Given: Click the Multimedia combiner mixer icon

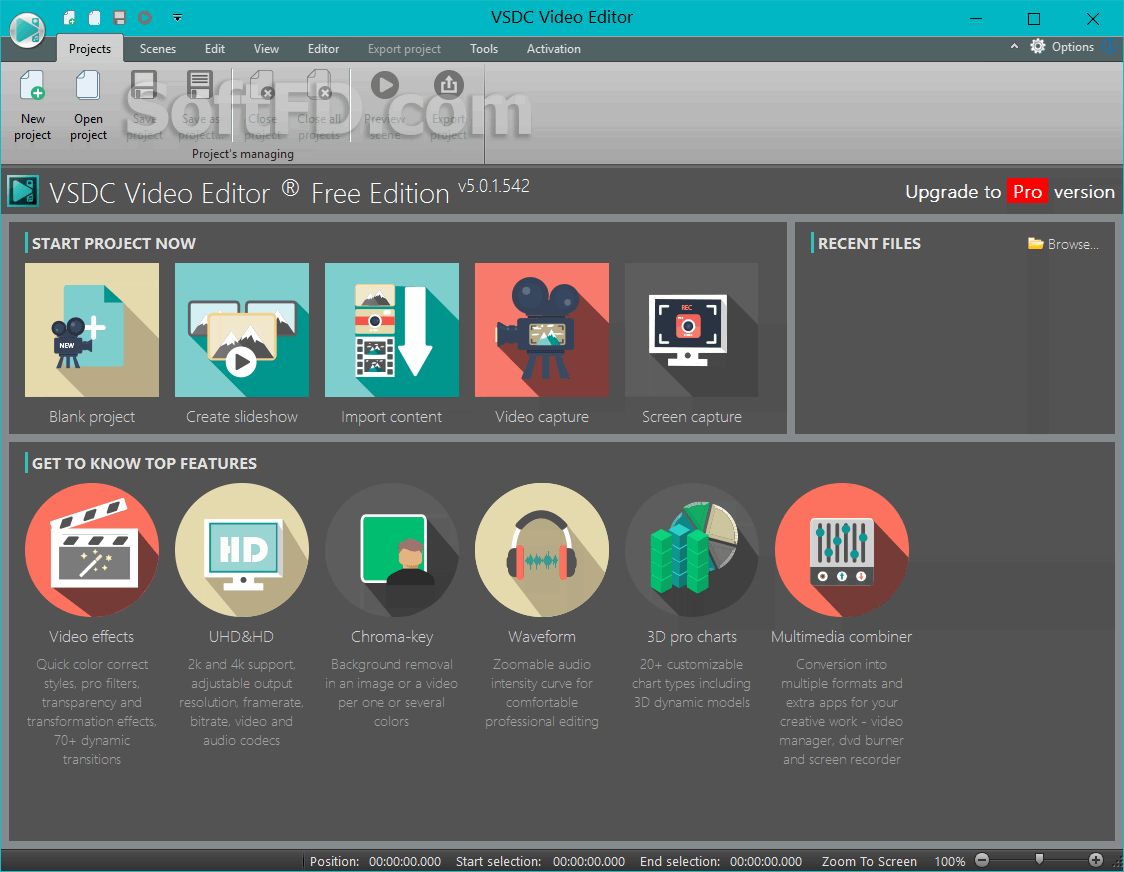Looking at the screenshot, I should tap(842, 550).
